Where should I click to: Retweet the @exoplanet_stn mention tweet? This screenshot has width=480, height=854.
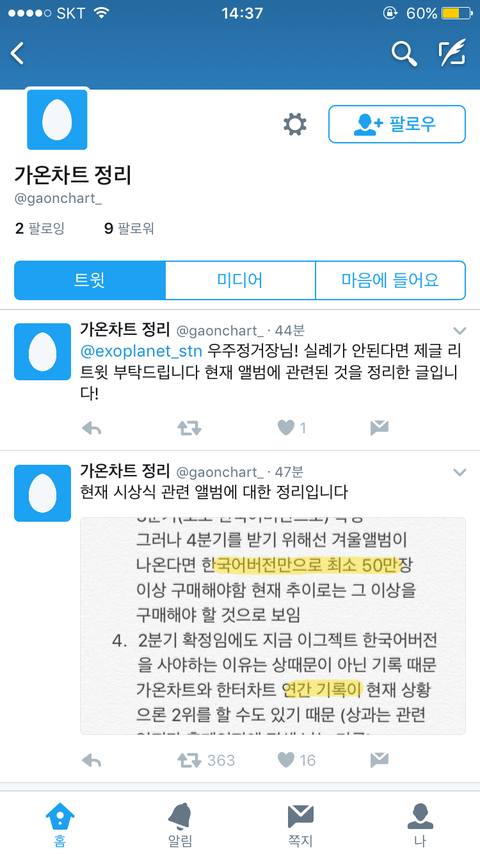pyautogui.click(x=189, y=428)
